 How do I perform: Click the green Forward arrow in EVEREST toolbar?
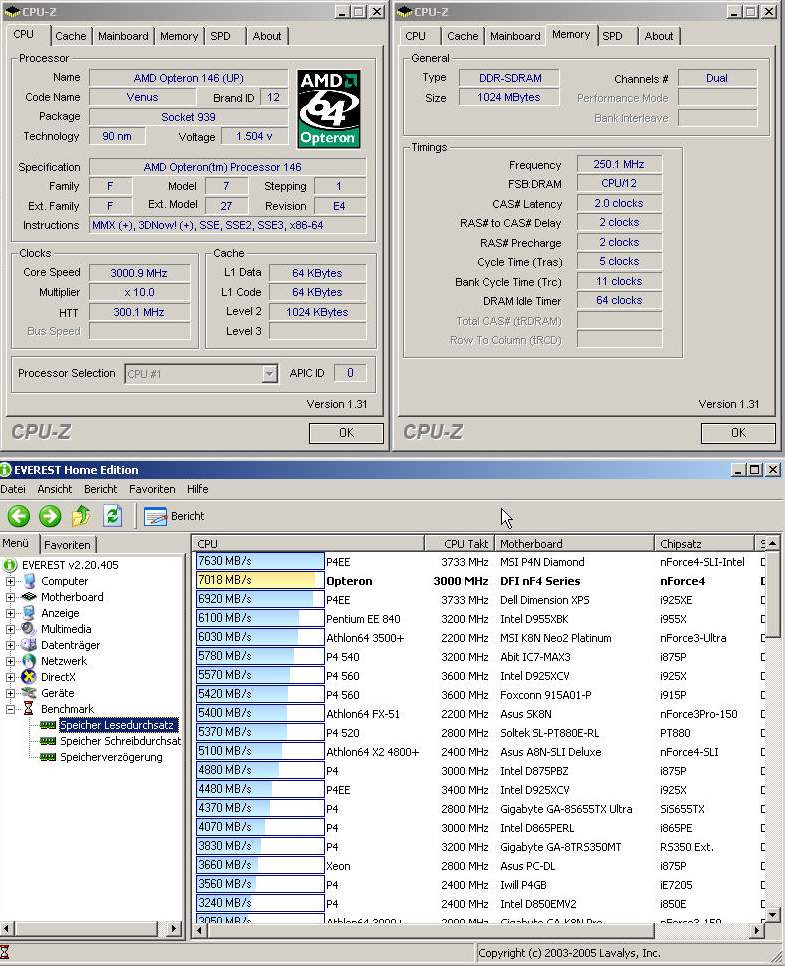(50, 516)
